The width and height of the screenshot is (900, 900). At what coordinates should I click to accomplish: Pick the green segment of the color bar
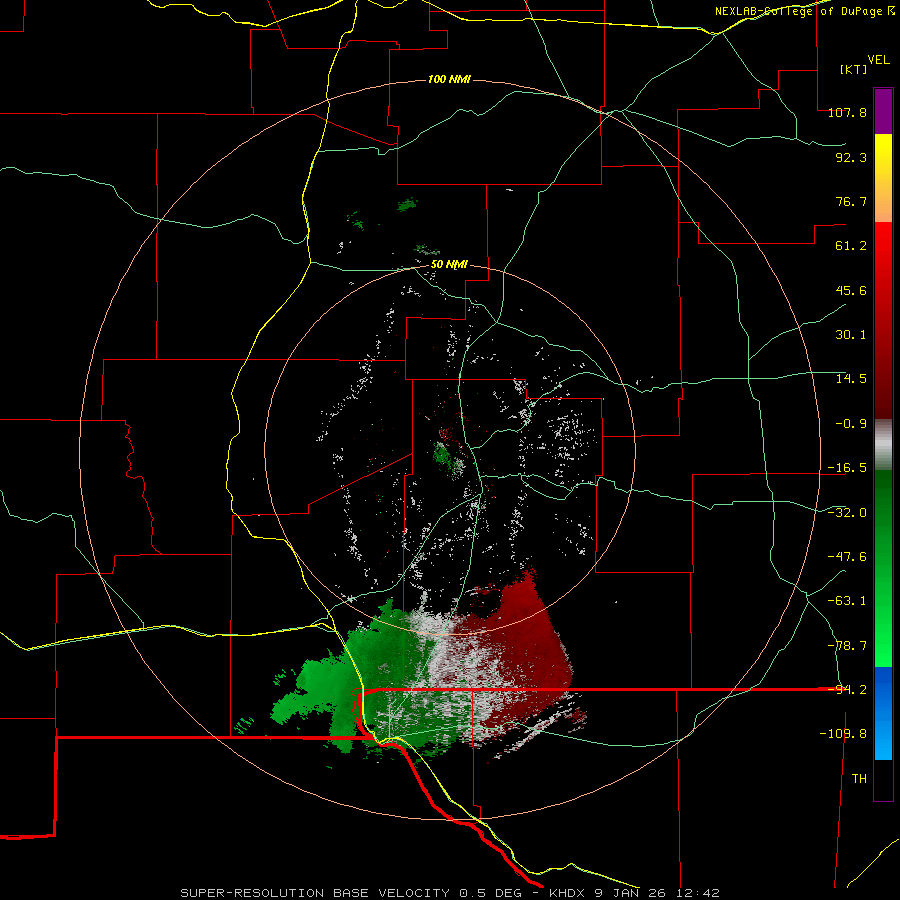click(x=883, y=568)
